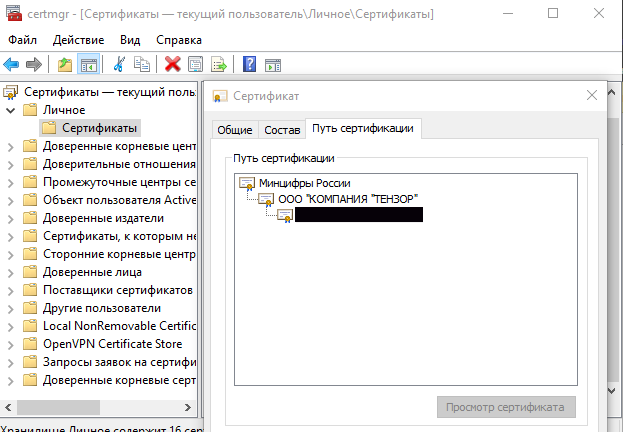
Task: Expand Поставщики сертификатов node
Action: (x=11, y=291)
